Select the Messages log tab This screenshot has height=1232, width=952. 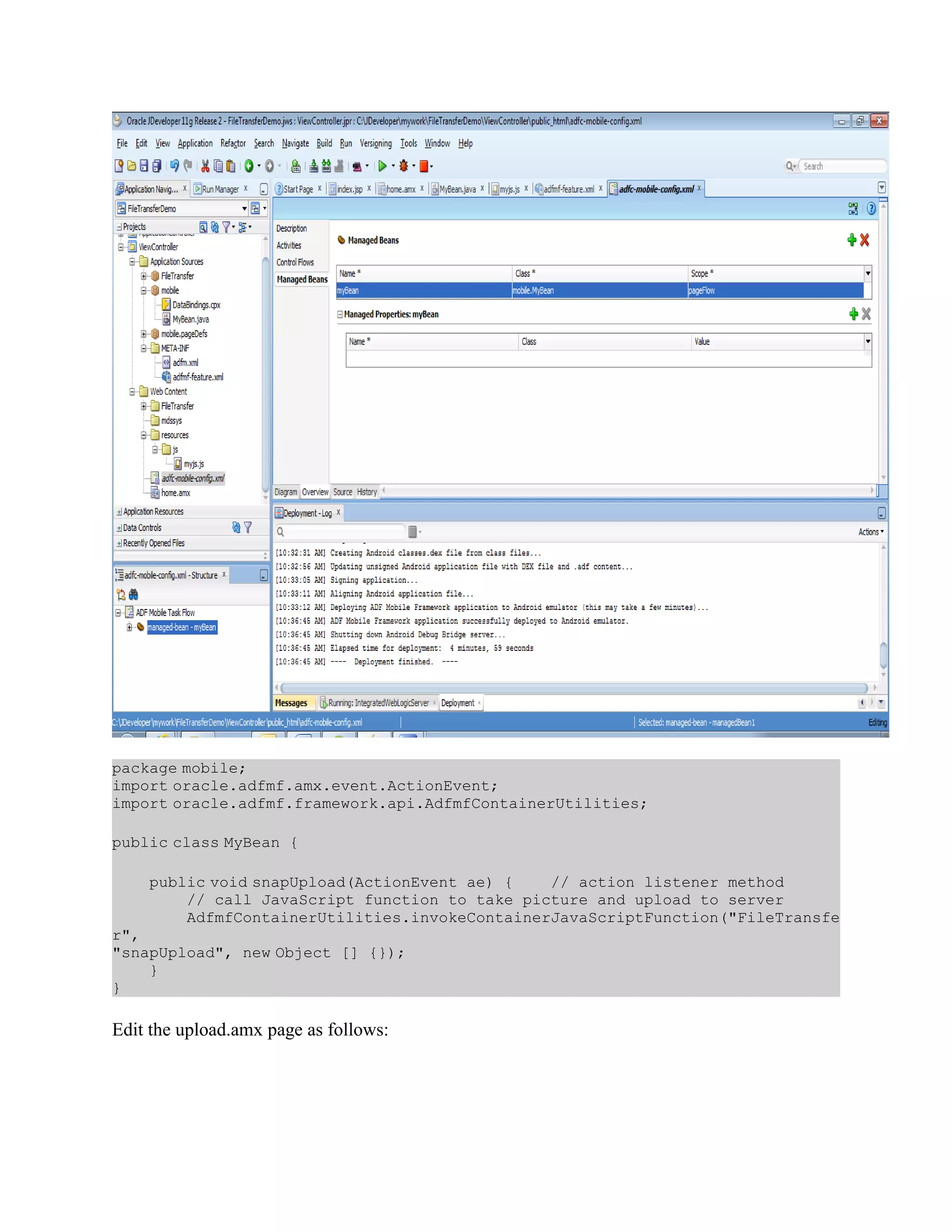291,703
